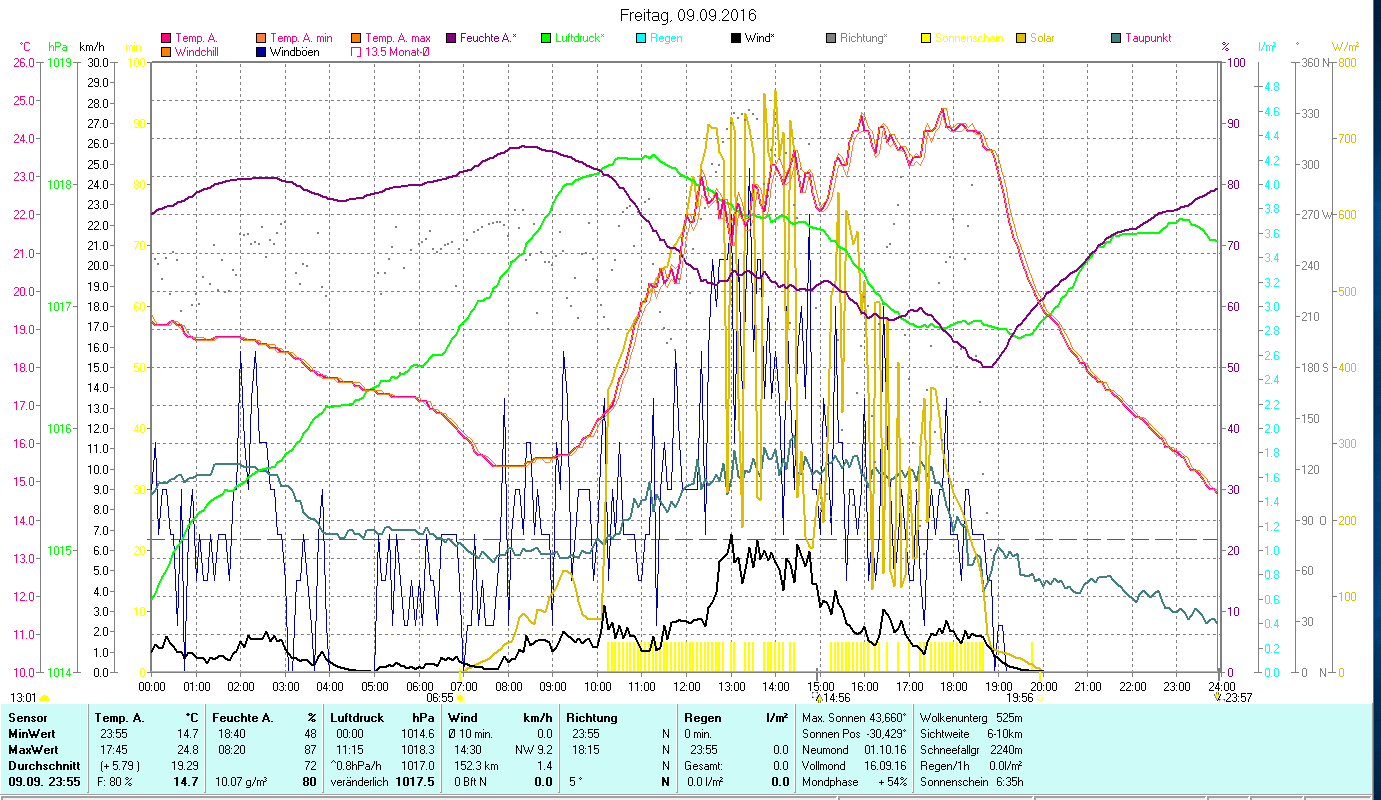Click the Gesamt: rain total label
The image size is (1381, 800).
coord(704,765)
